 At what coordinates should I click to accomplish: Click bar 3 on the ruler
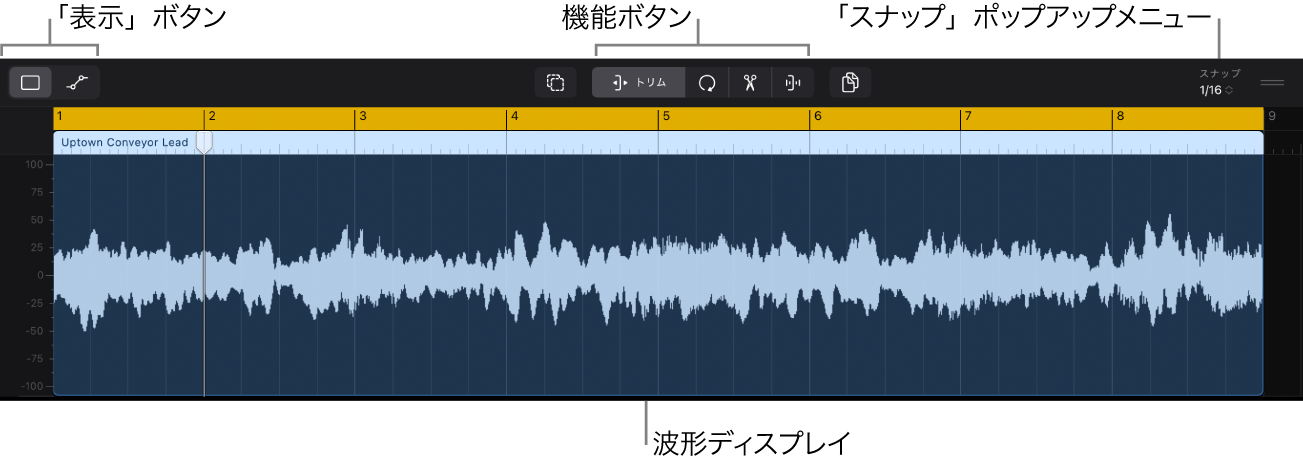coord(363,117)
